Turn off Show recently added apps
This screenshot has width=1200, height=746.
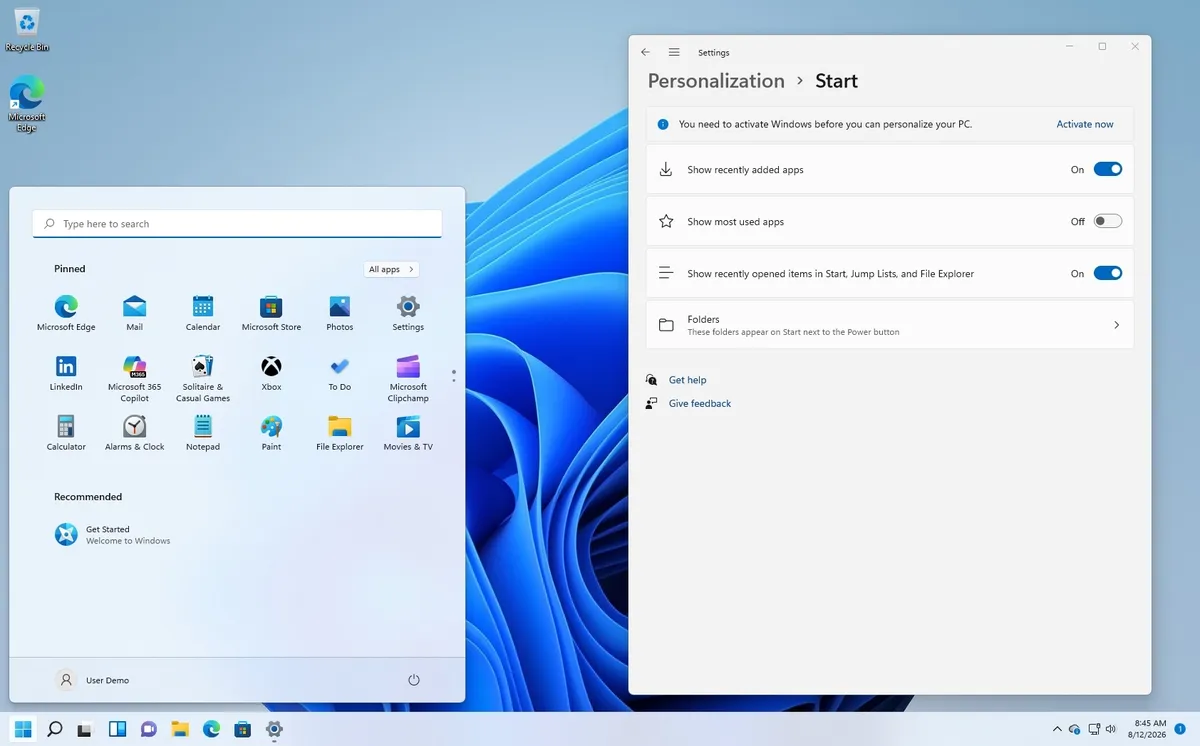click(1108, 169)
